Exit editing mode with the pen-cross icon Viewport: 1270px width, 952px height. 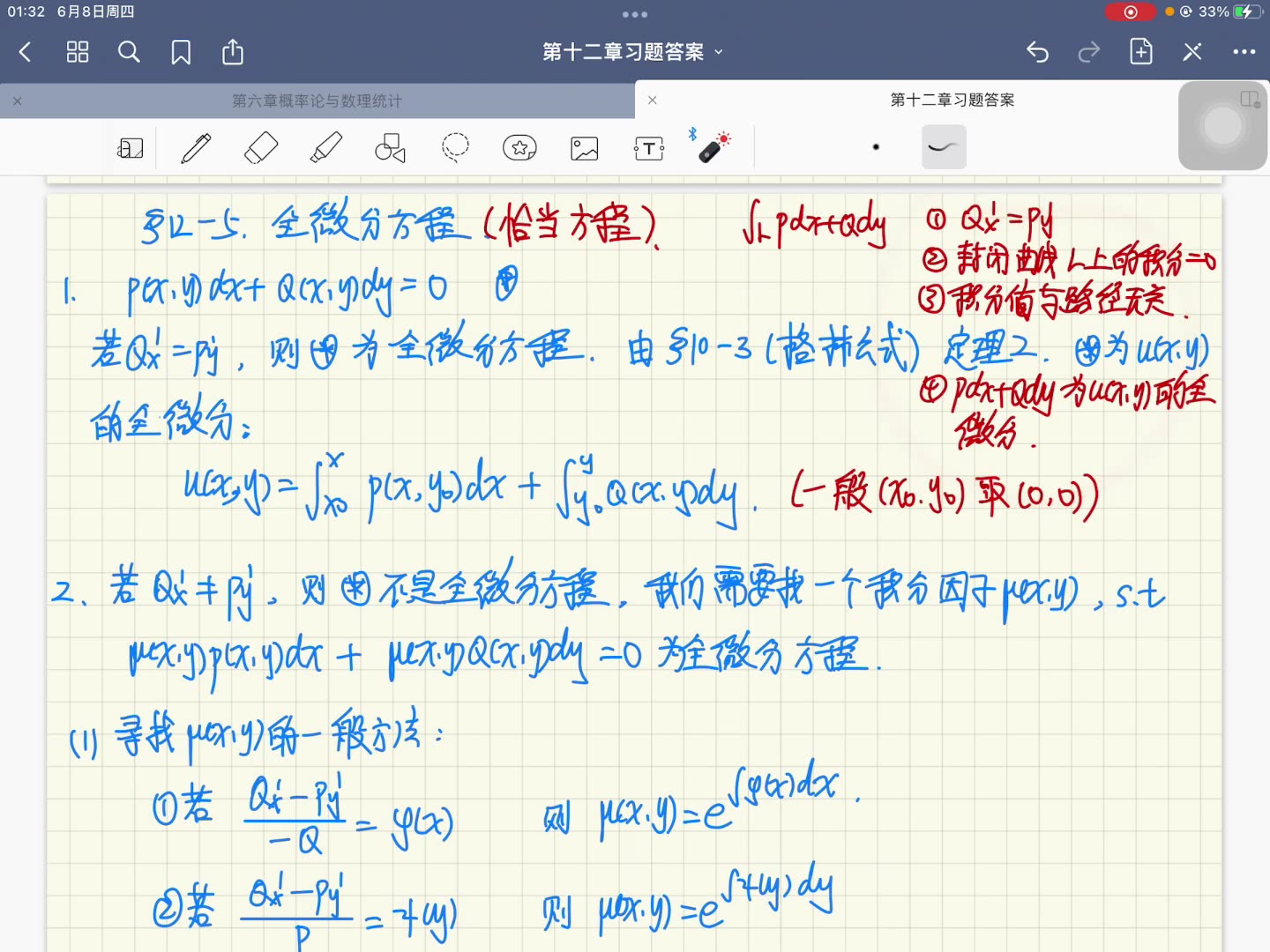tap(1192, 52)
